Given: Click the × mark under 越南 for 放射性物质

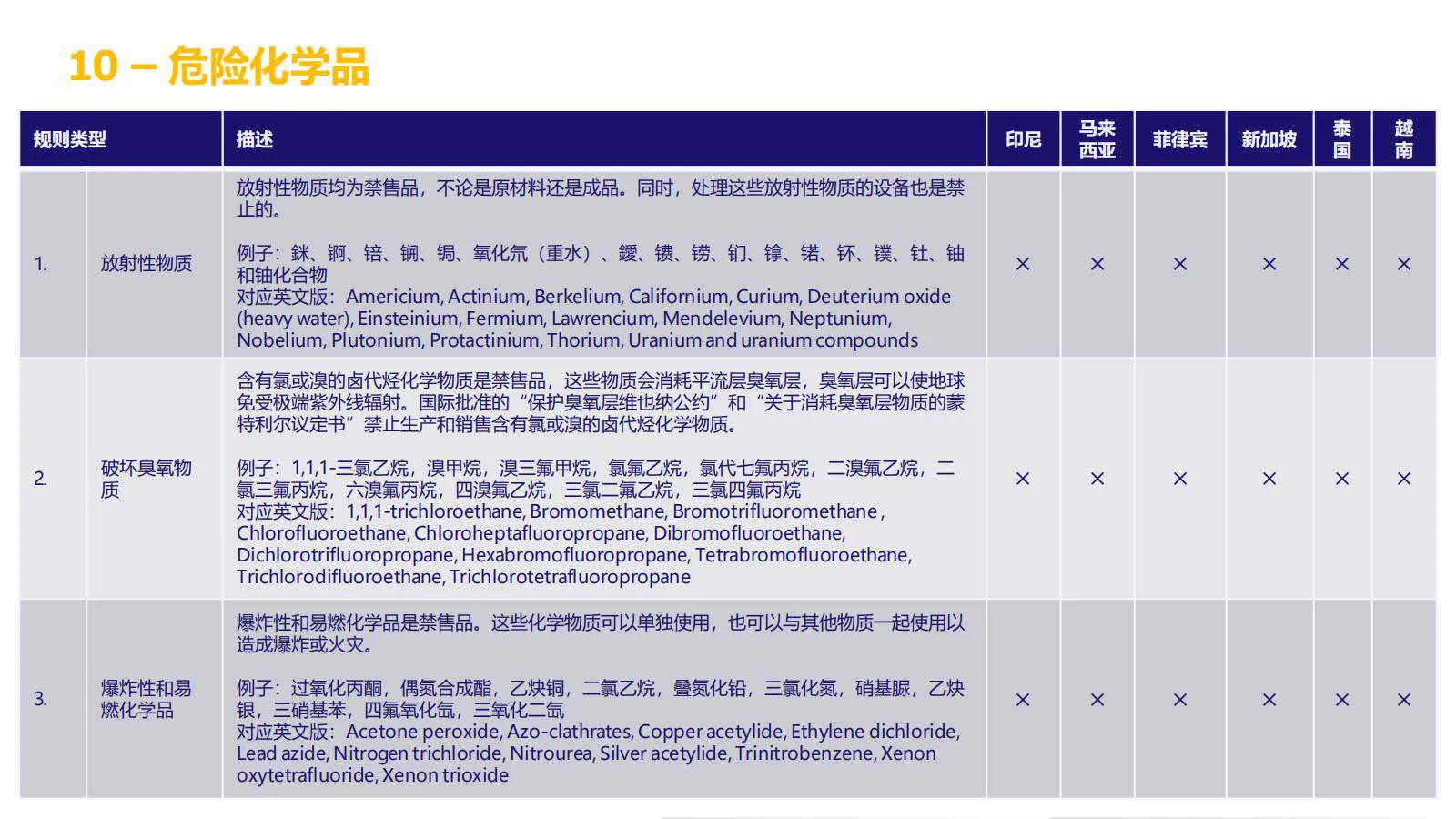Looking at the screenshot, I should 1402,264.
